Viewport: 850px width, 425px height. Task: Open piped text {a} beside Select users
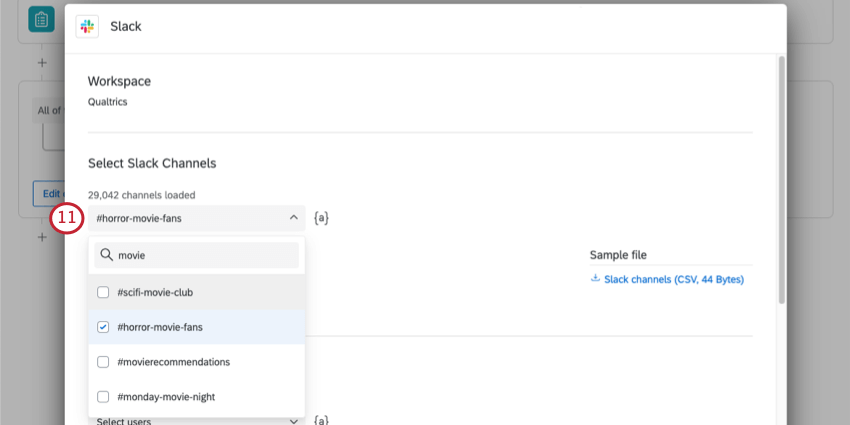[321, 421]
